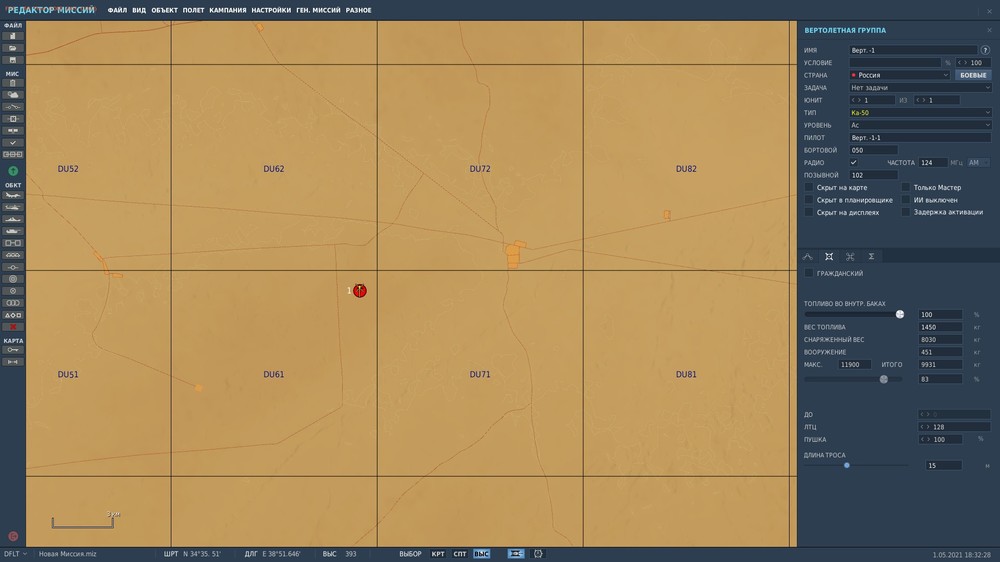
Task: Open the Уровень skill dropdown
Action: coord(920,125)
